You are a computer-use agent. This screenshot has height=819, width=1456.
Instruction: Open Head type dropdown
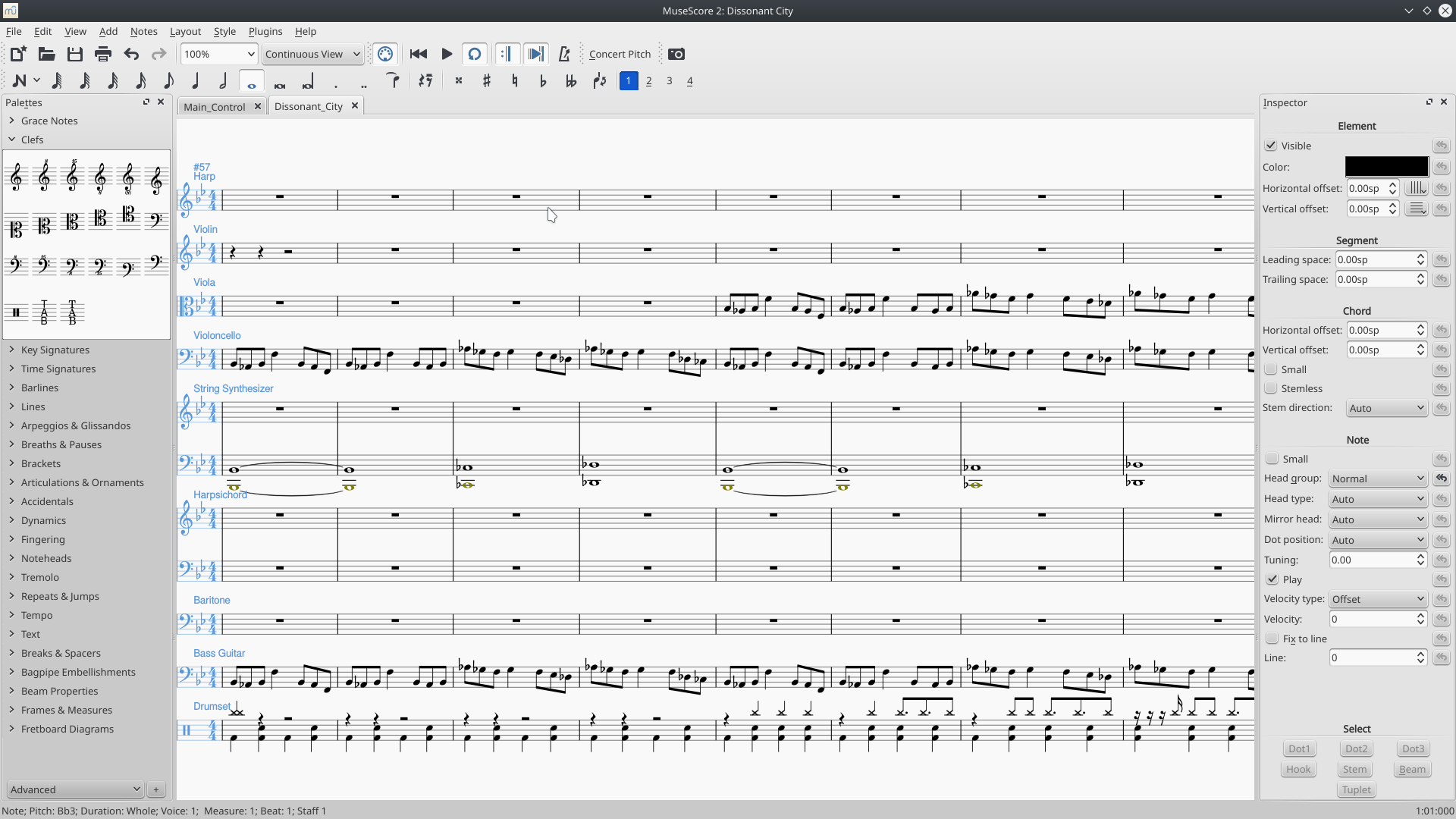point(1379,499)
